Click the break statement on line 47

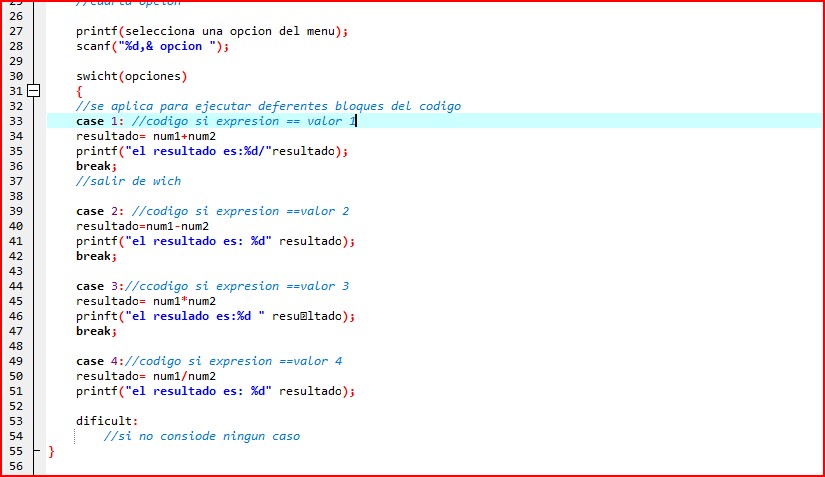[x=96, y=331]
